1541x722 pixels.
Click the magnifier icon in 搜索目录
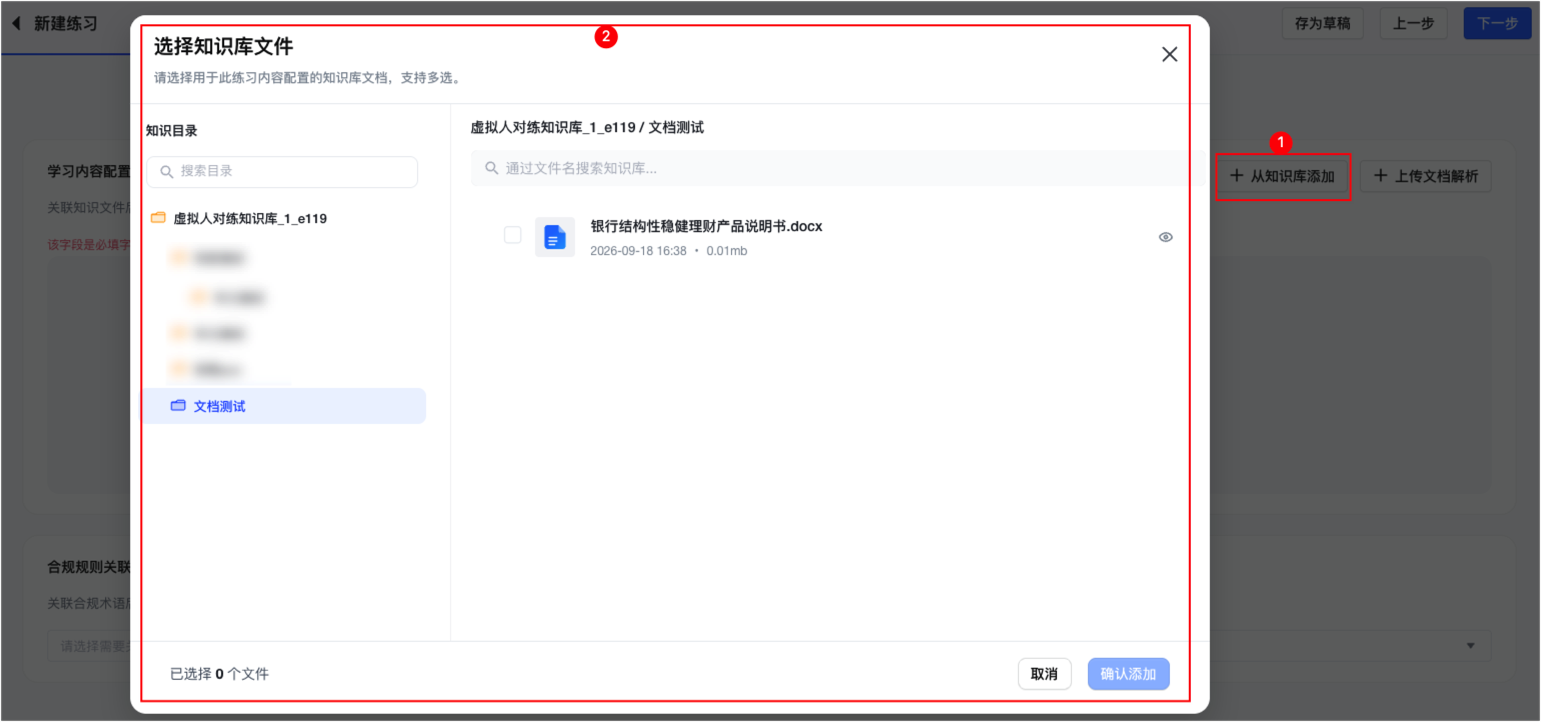[x=166, y=172]
